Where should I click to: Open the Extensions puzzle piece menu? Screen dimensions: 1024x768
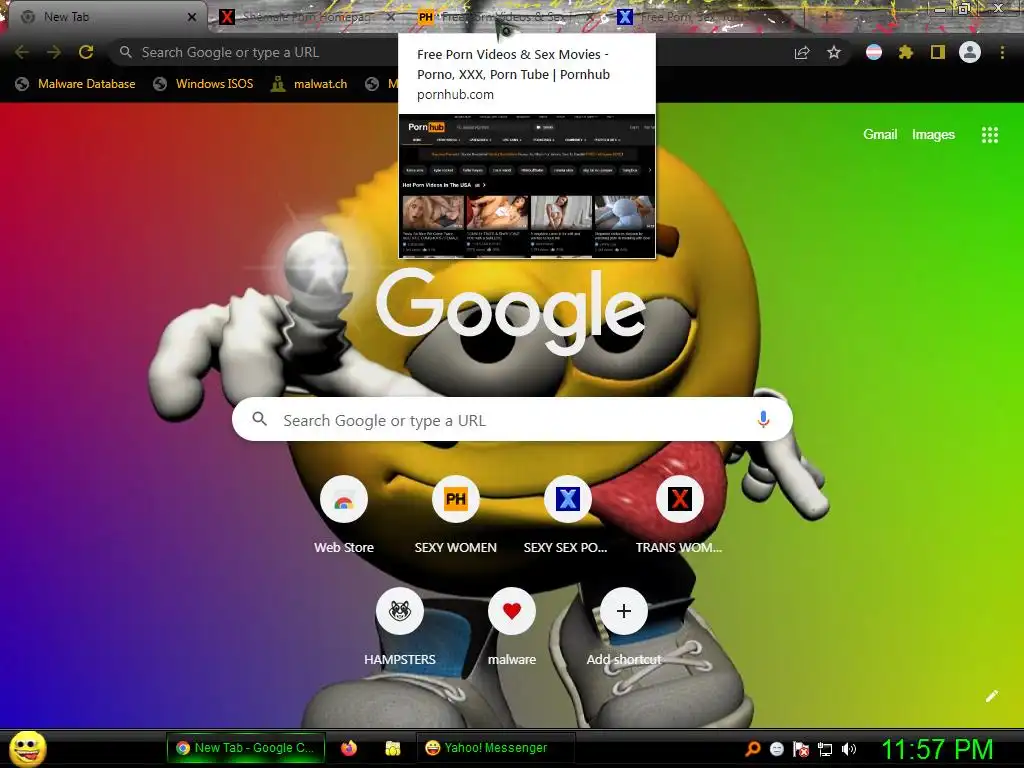(x=906, y=52)
